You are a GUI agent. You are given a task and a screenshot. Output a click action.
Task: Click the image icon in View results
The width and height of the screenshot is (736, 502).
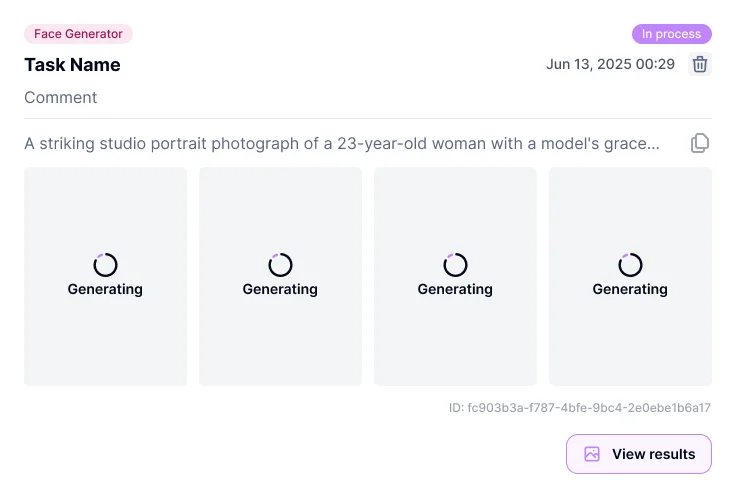tap(592, 454)
